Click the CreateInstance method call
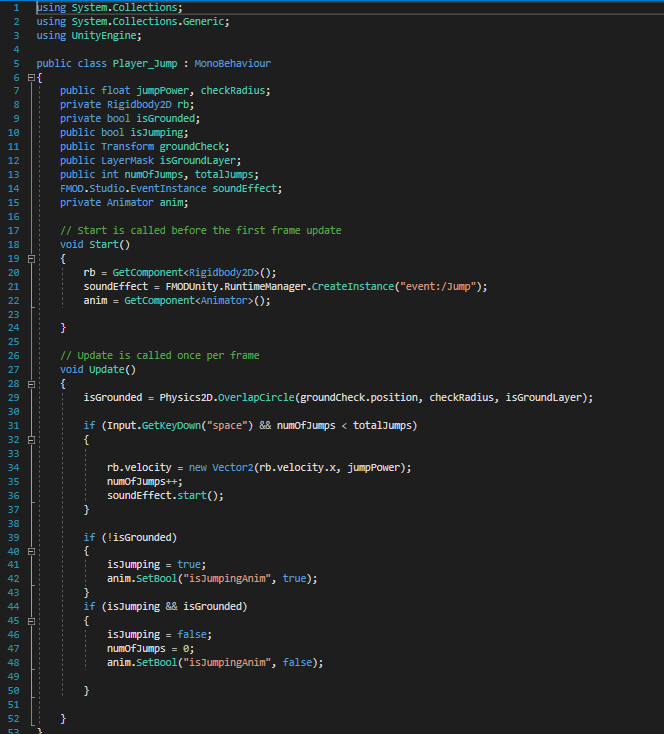This screenshot has width=664, height=734. tap(353, 286)
